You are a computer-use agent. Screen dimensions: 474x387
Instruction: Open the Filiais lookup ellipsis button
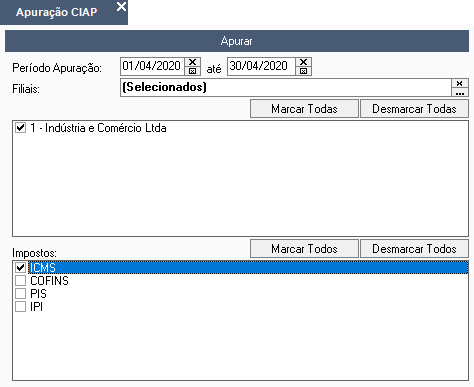pyautogui.click(x=460, y=92)
